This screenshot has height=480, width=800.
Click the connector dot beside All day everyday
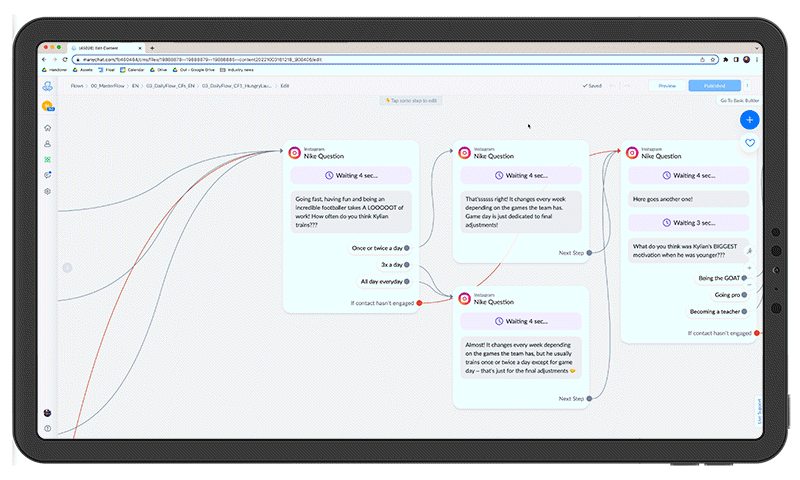tap(407, 282)
